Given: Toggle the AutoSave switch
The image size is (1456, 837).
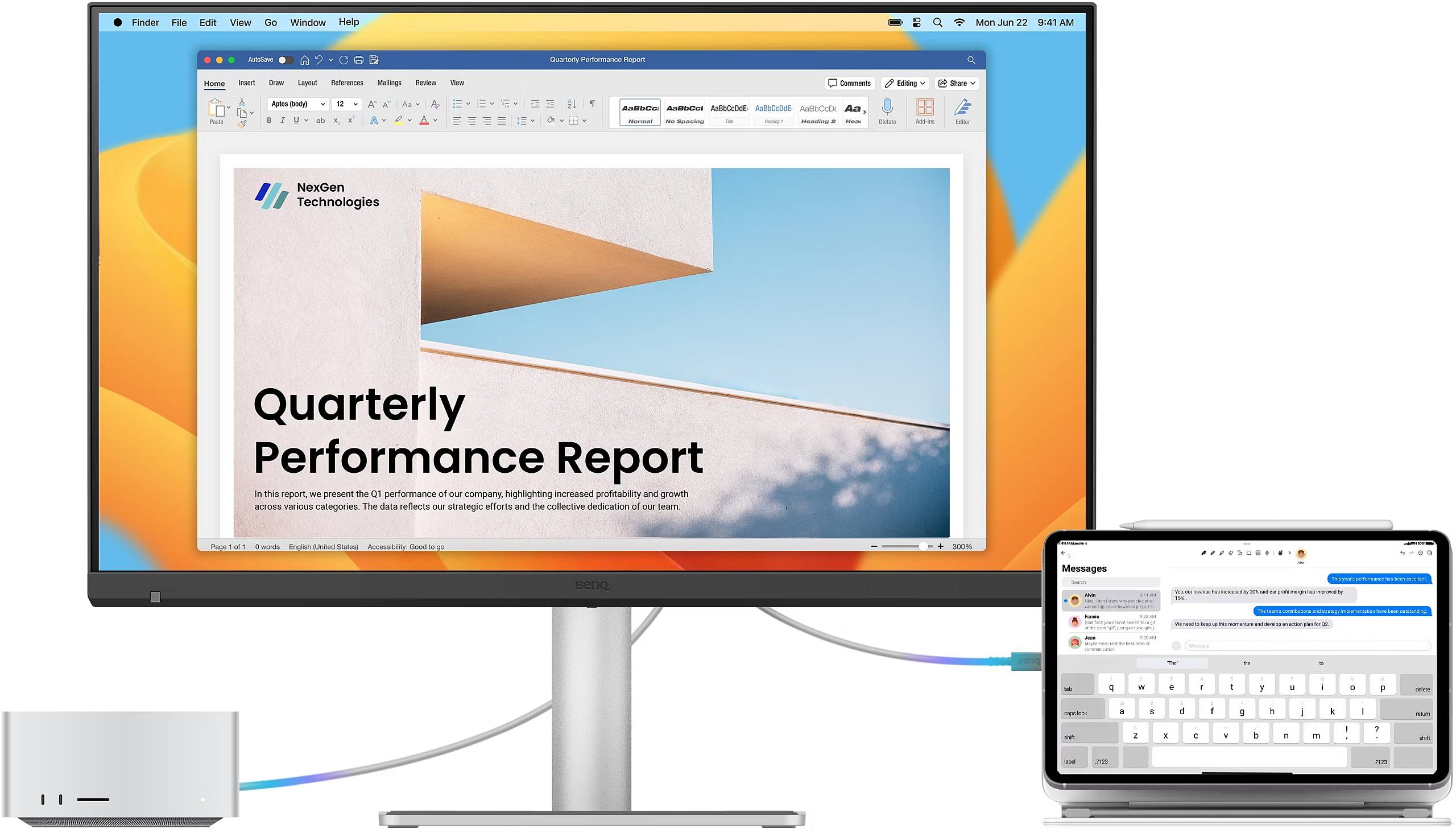Looking at the screenshot, I should coord(285,60).
